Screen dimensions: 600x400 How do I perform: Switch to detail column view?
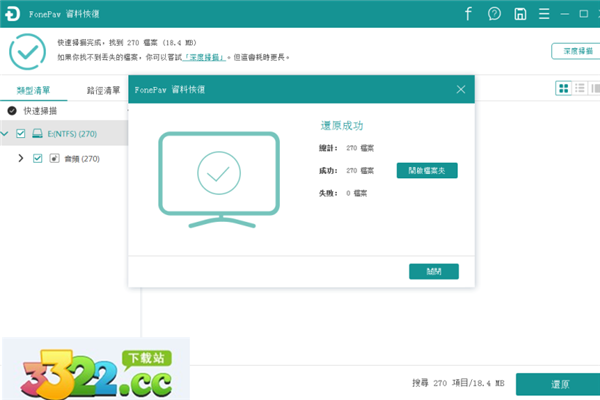point(594,89)
